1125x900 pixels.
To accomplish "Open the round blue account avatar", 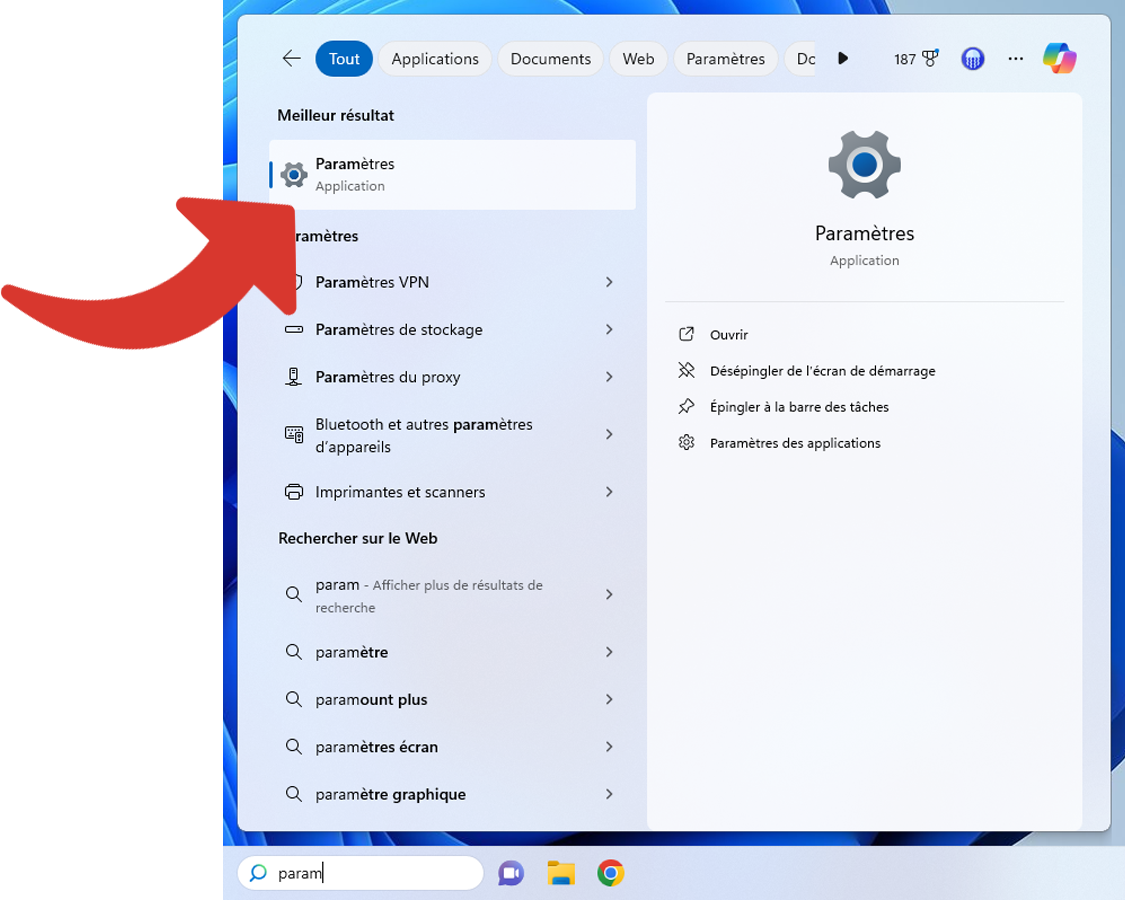I will (972, 59).
